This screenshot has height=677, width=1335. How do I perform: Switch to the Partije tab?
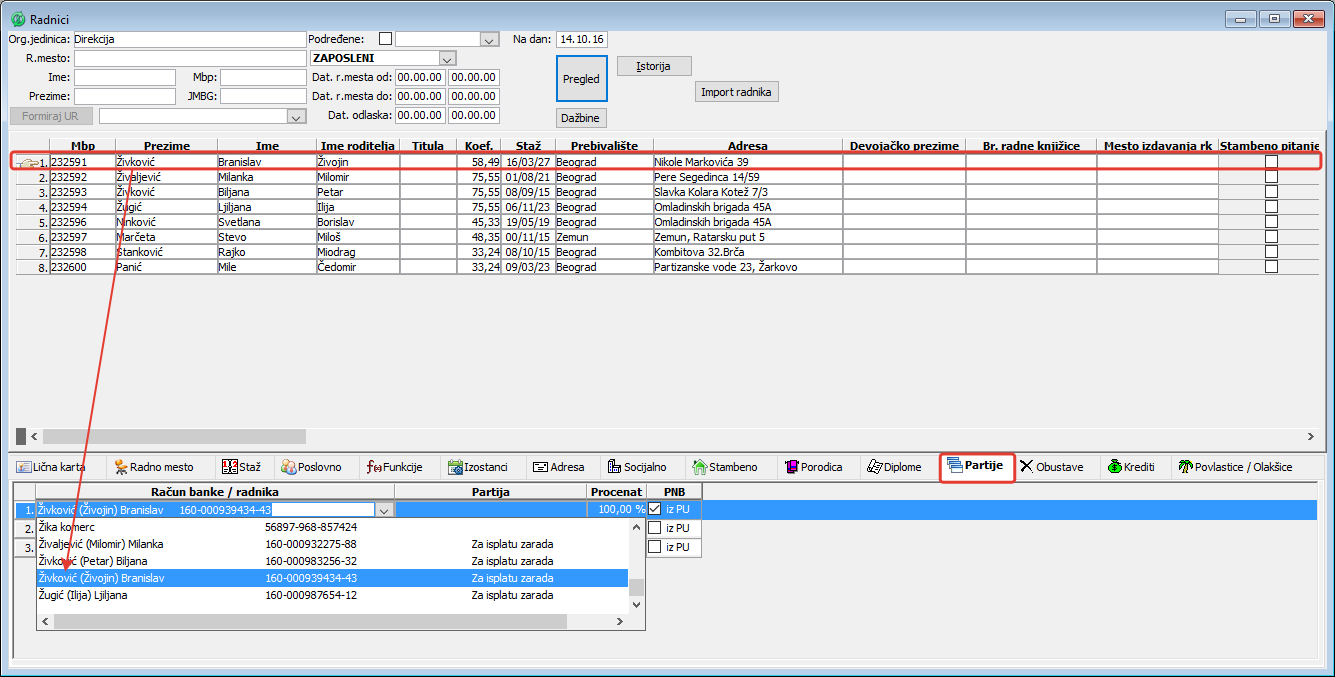977,467
